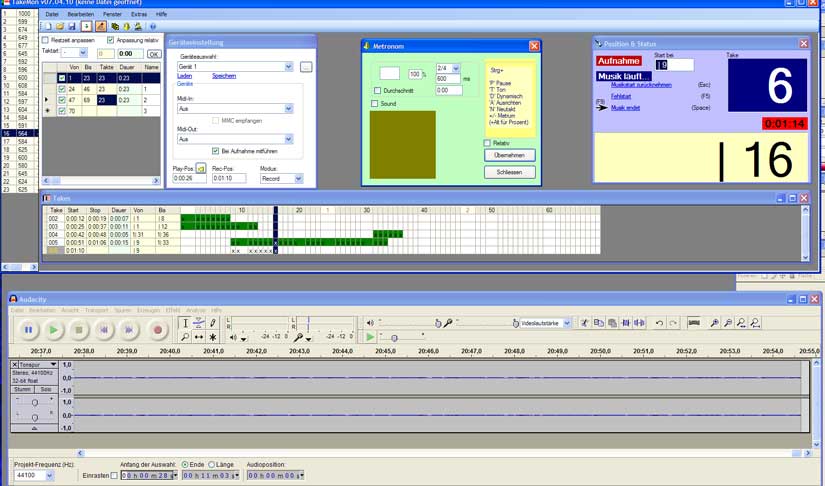The image size is (825, 486).
Task: Enable the Restzeit anpassen checkbox
Action: click(x=45, y=40)
